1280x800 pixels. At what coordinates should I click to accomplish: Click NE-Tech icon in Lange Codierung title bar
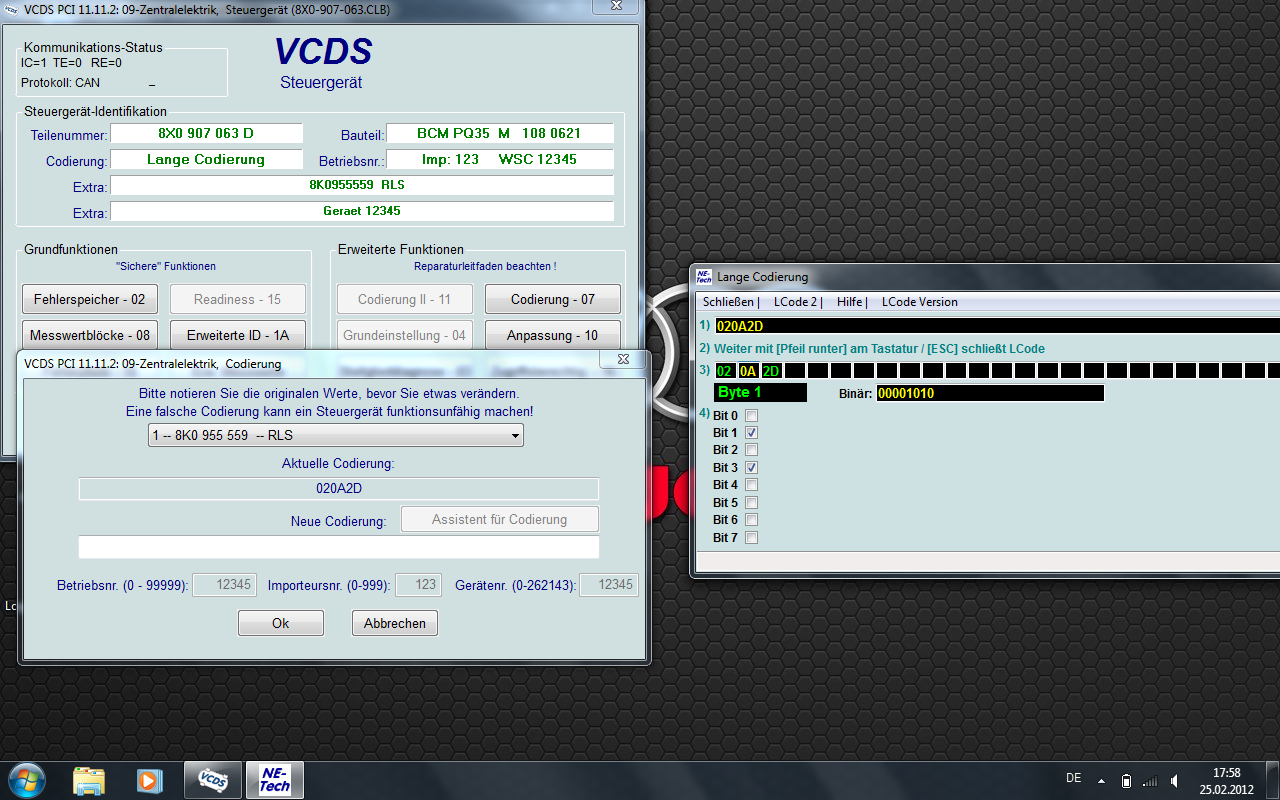704,276
